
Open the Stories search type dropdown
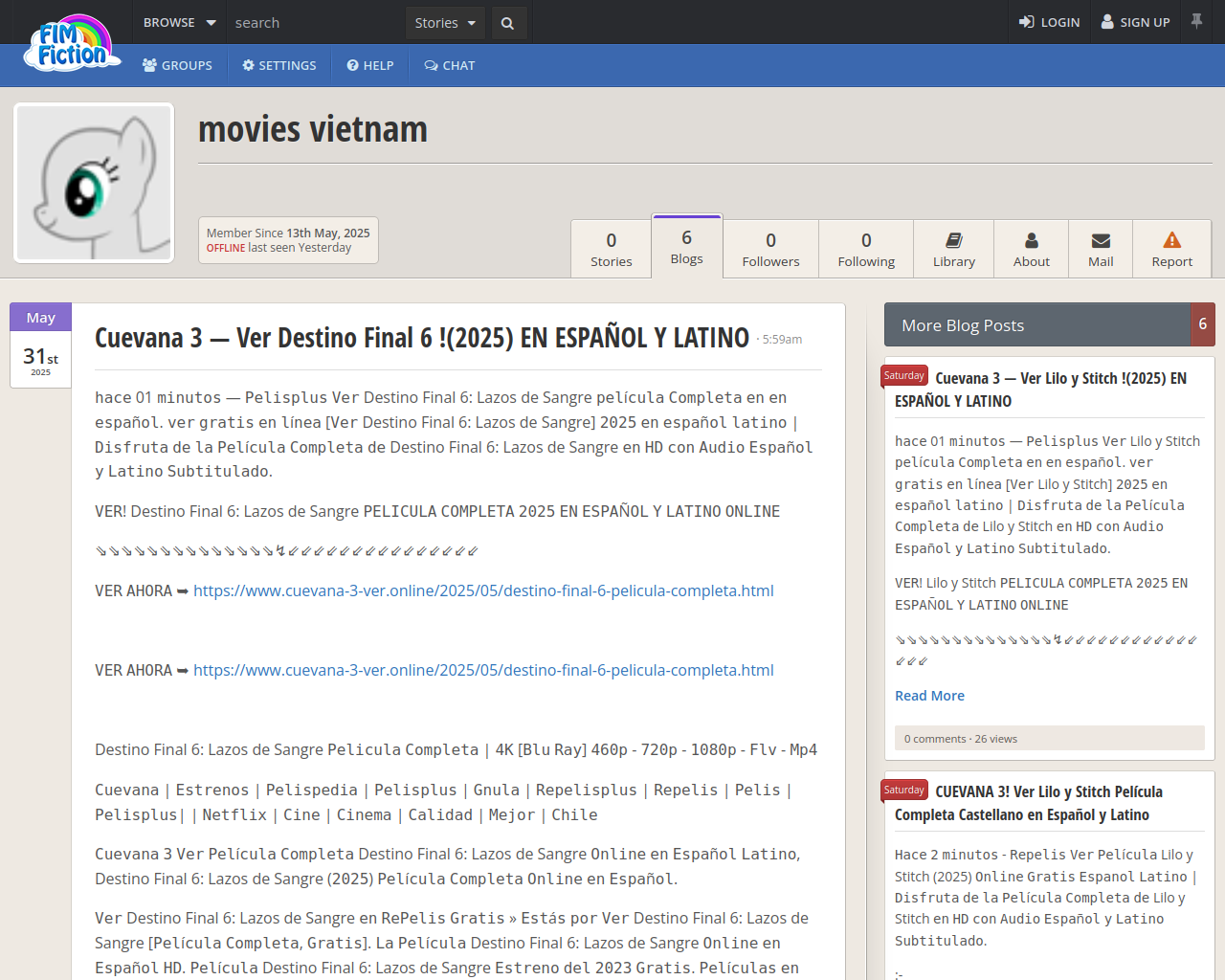(x=445, y=23)
